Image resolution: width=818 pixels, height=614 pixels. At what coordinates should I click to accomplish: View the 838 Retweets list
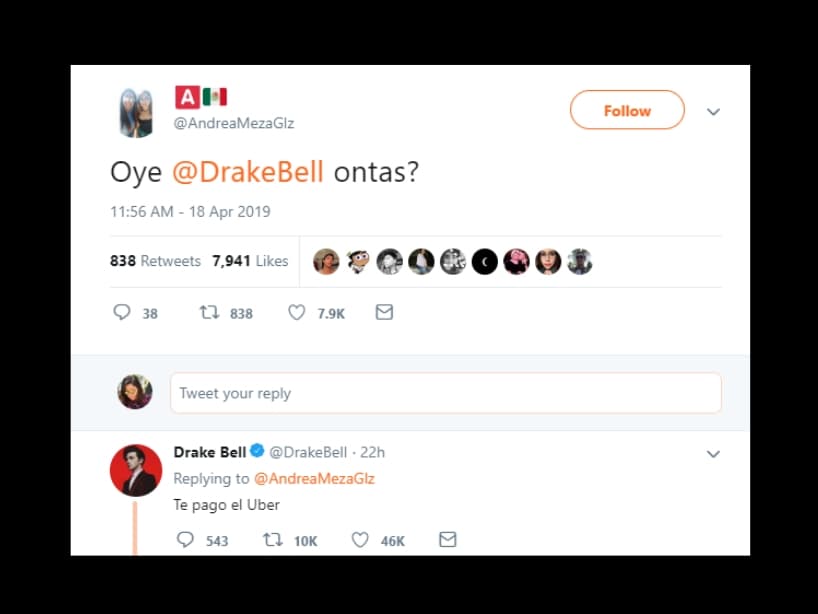pyautogui.click(x=155, y=260)
